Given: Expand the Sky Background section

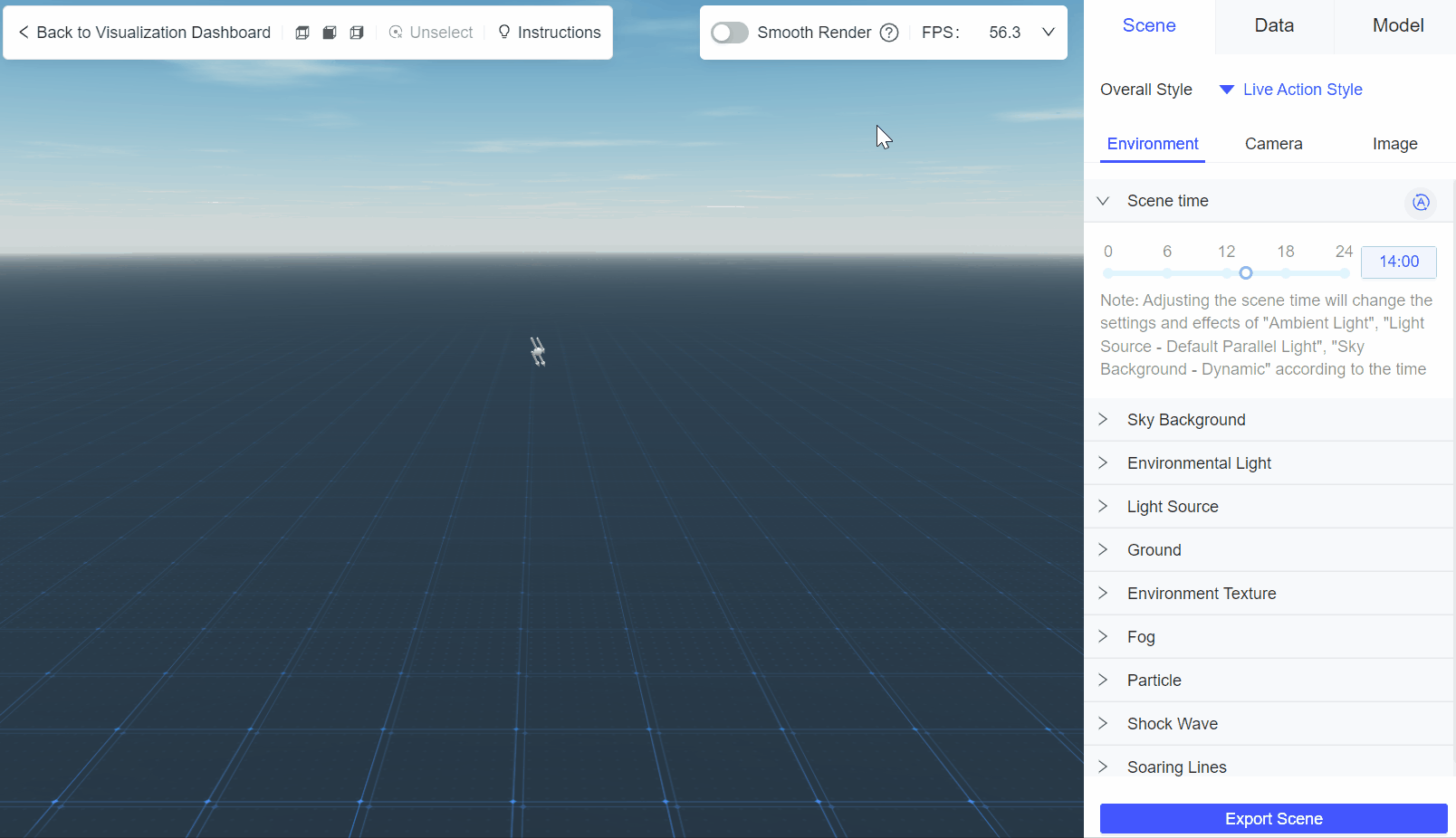Looking at the screenshot, I should [1268, 420].
